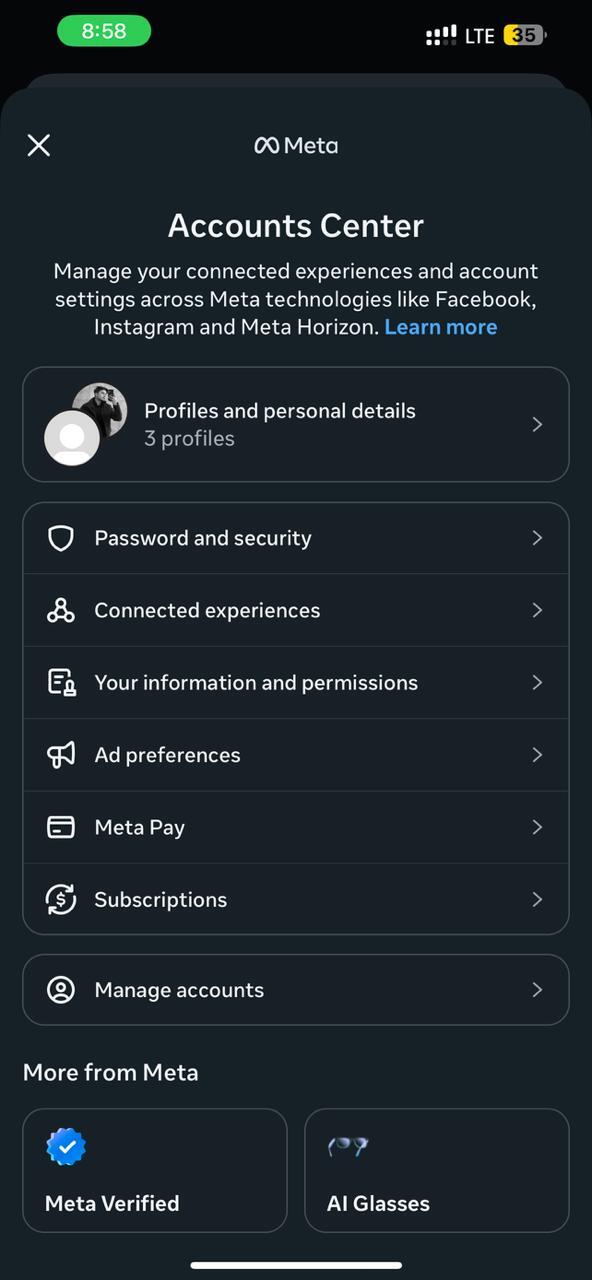Open the Learn more link
Viewport: 592px width, 1280px height.
(x=441, y=326)
